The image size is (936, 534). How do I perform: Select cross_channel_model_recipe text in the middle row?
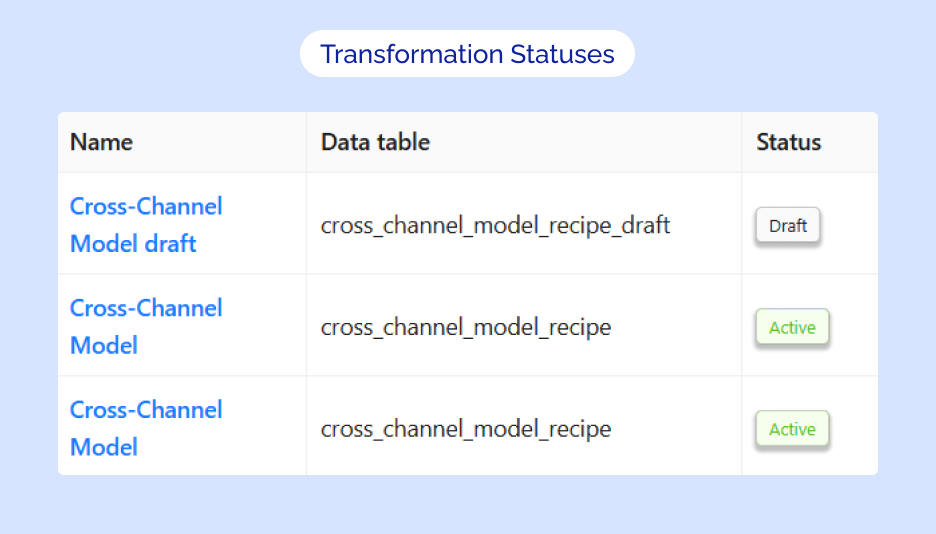(x=465, y=328)
